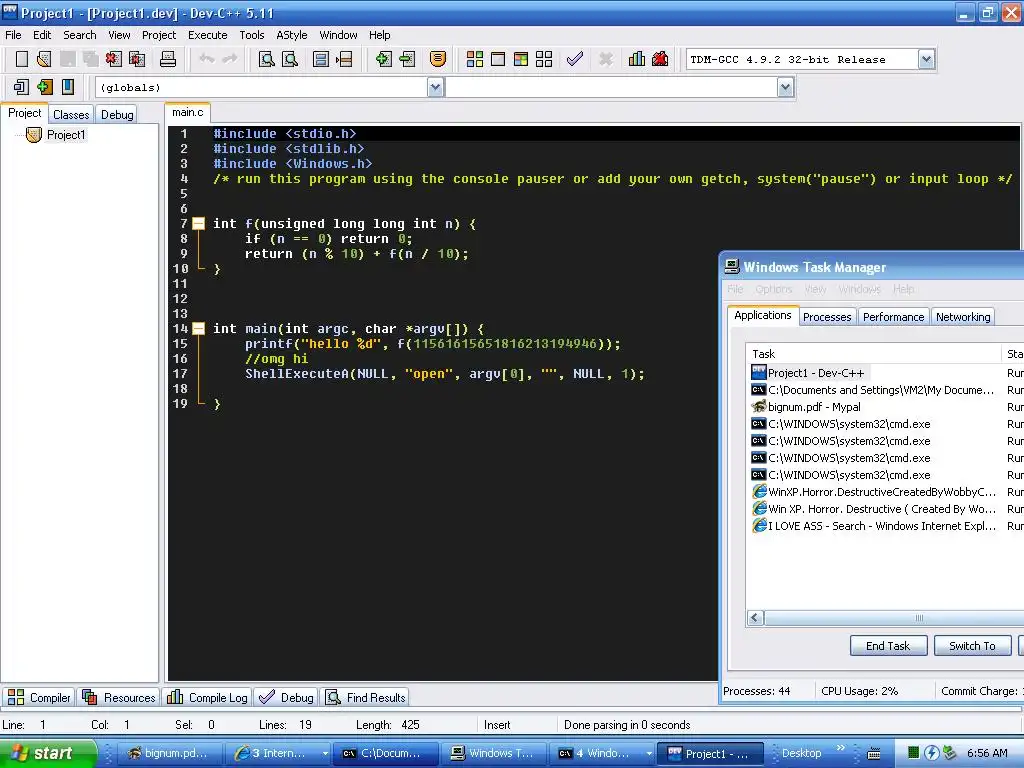Click the Rebuild All icon
The image size is (1024, 768).
coord(544,59)
